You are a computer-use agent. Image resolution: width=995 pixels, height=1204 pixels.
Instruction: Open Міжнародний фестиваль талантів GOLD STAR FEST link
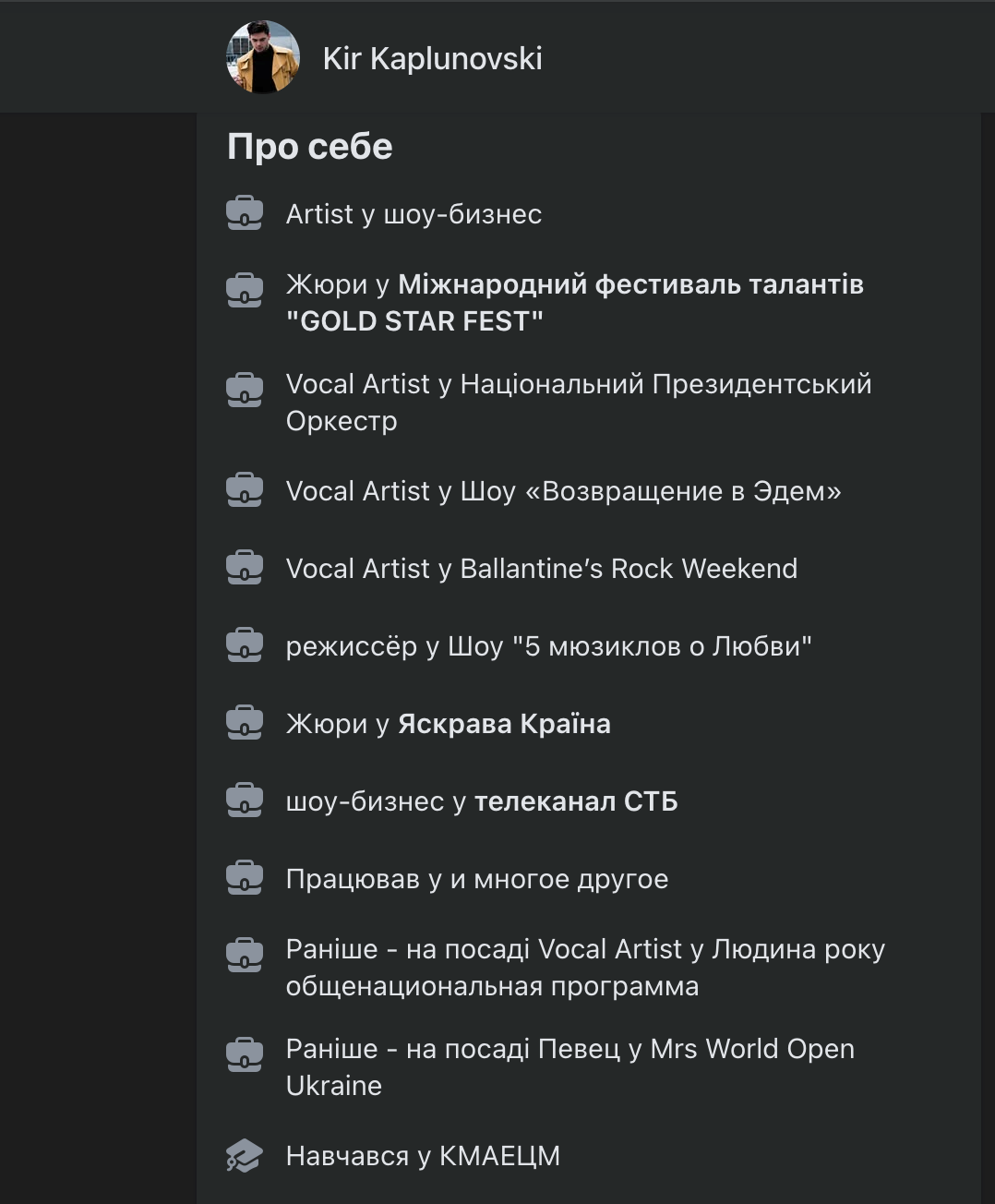point(630,284)
